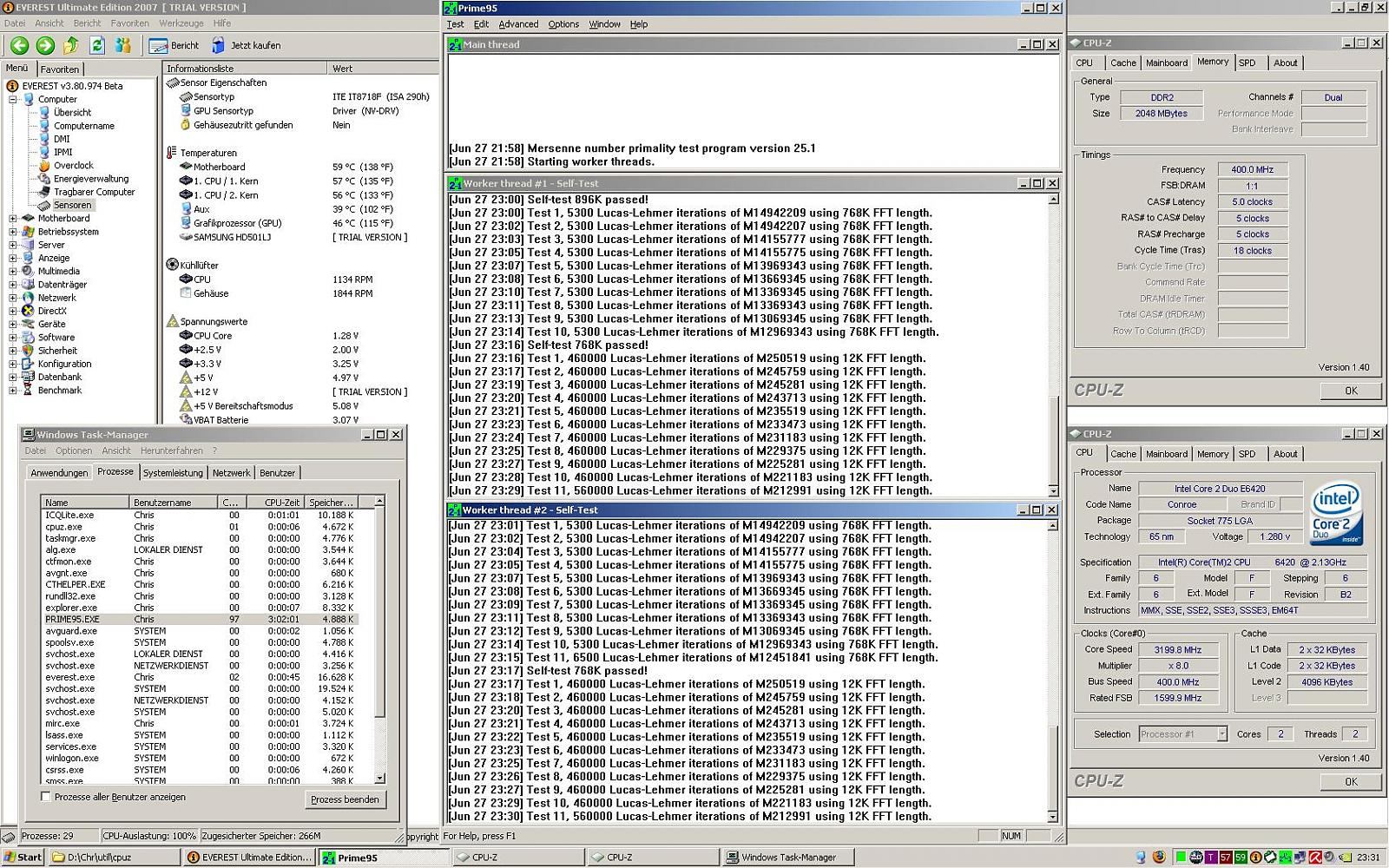Click the Sensor Eigenschaften header row icon
The height and width of the screenshot is (868, 1389).
coord(173,82)
